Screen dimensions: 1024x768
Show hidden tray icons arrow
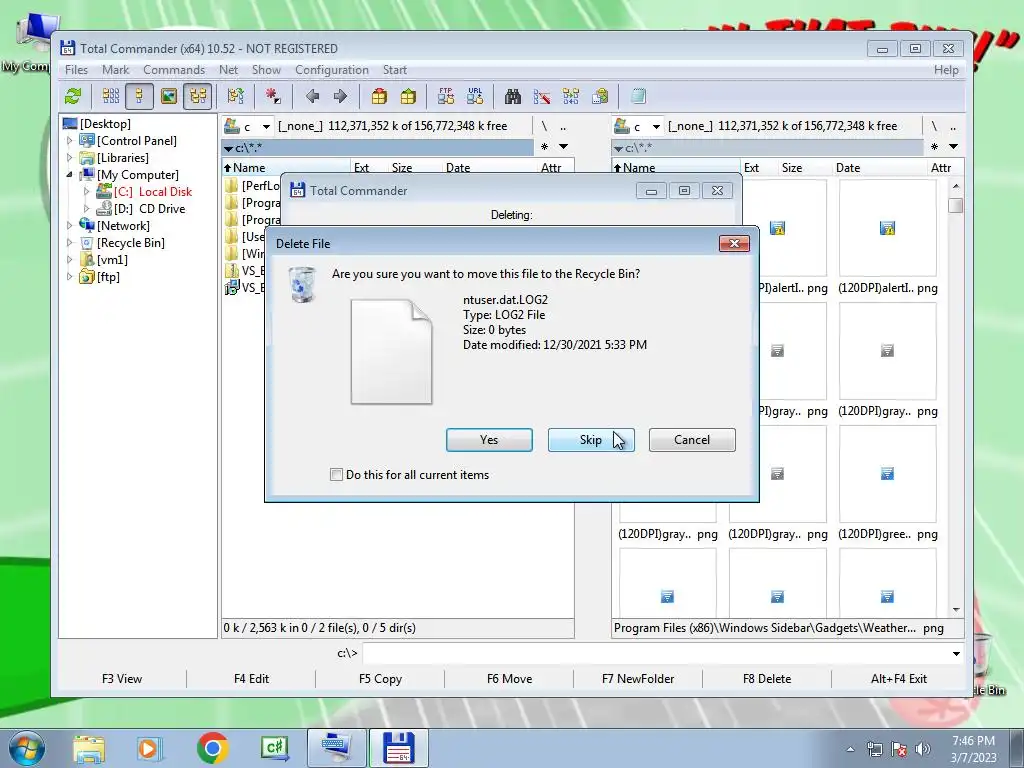(850, 749)
